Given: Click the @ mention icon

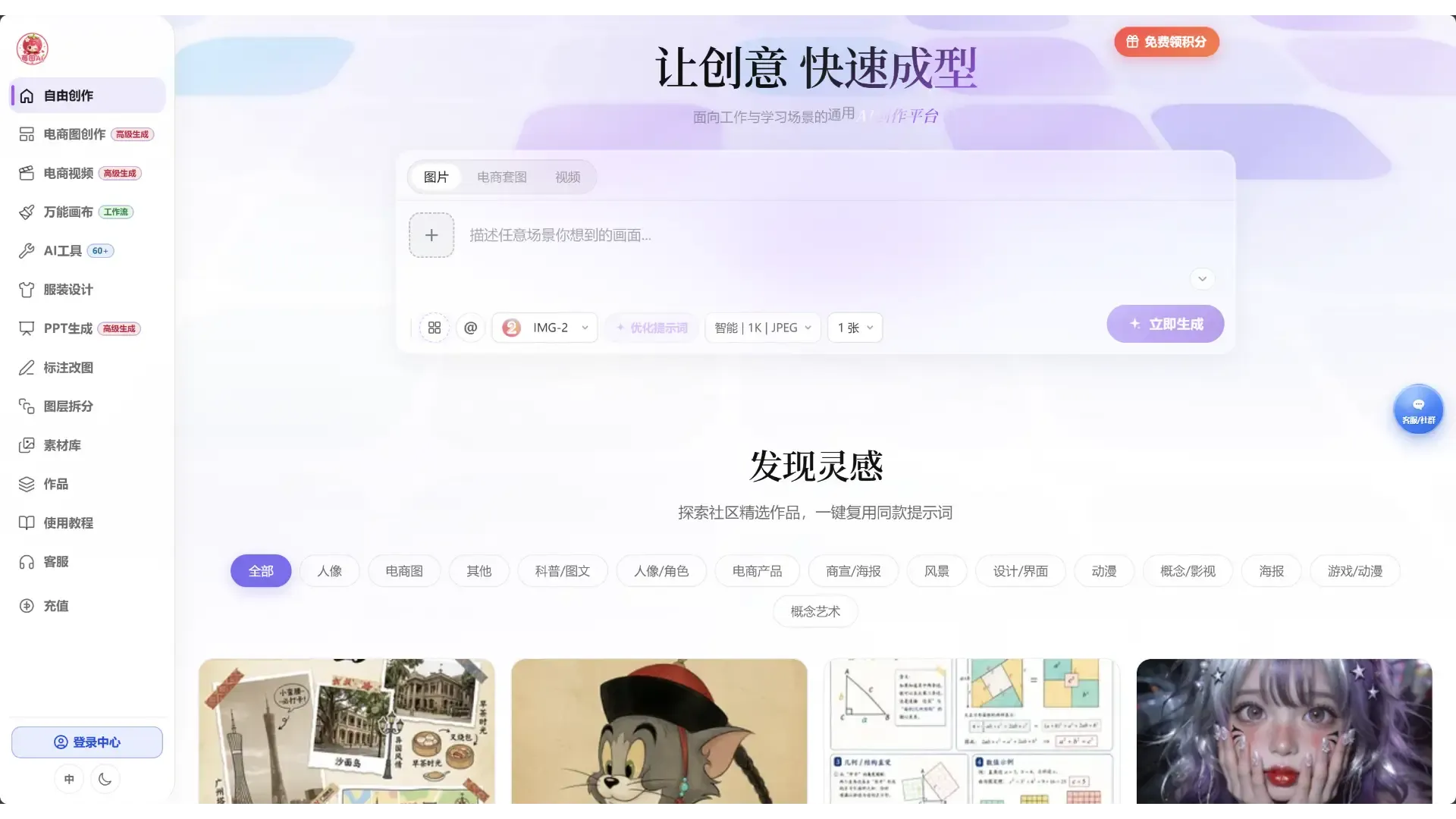Looking at the screenshot, I should click(x=471, y=328).
